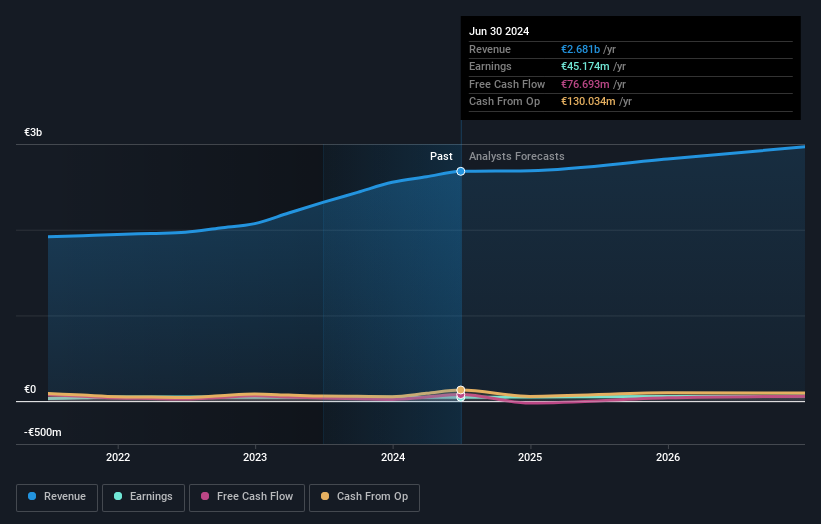Click the Jun 30 2024 tooltip date
Screen dimensions: 821x524
499,31
